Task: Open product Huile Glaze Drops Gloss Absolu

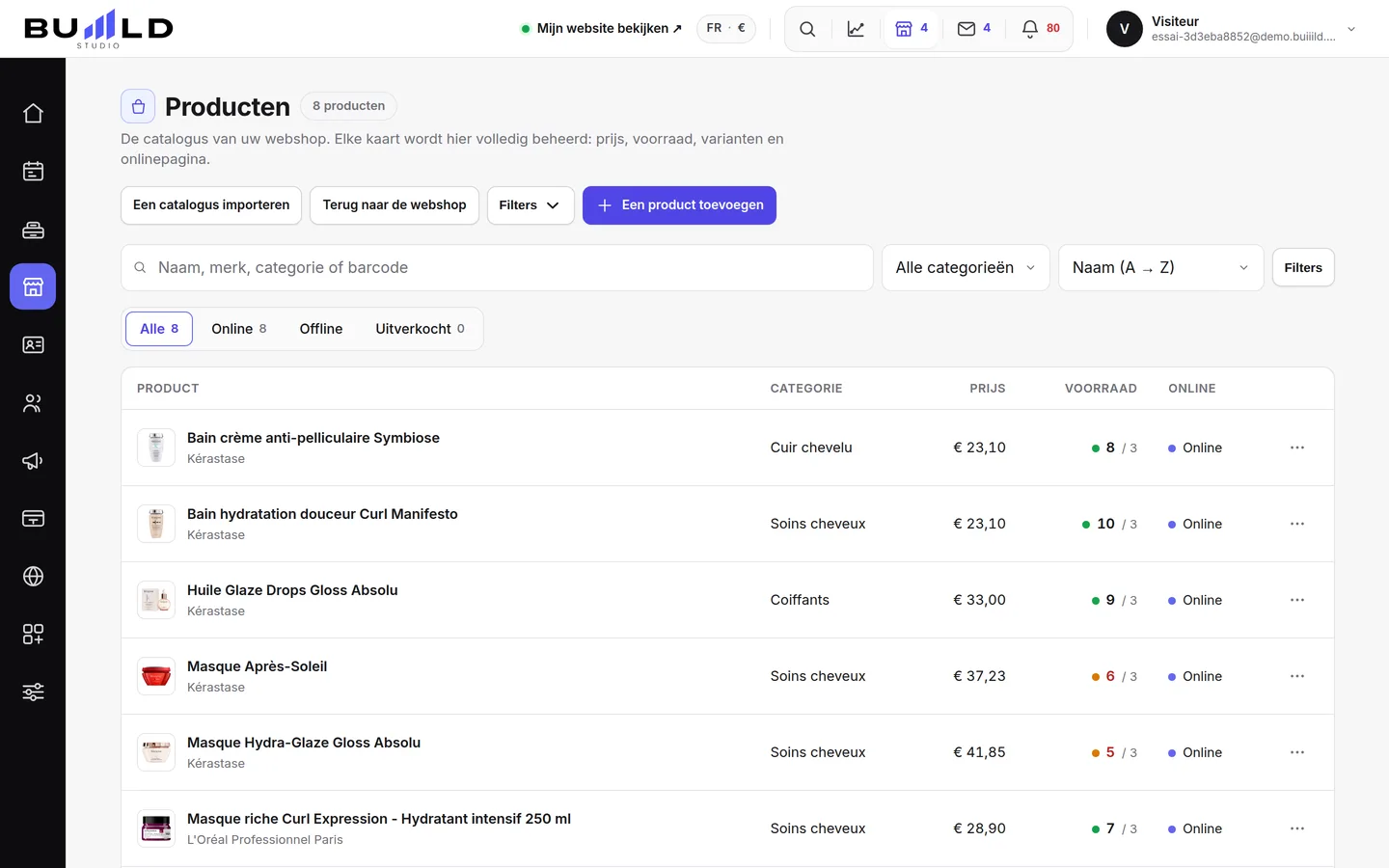Action: coord(292,590)
